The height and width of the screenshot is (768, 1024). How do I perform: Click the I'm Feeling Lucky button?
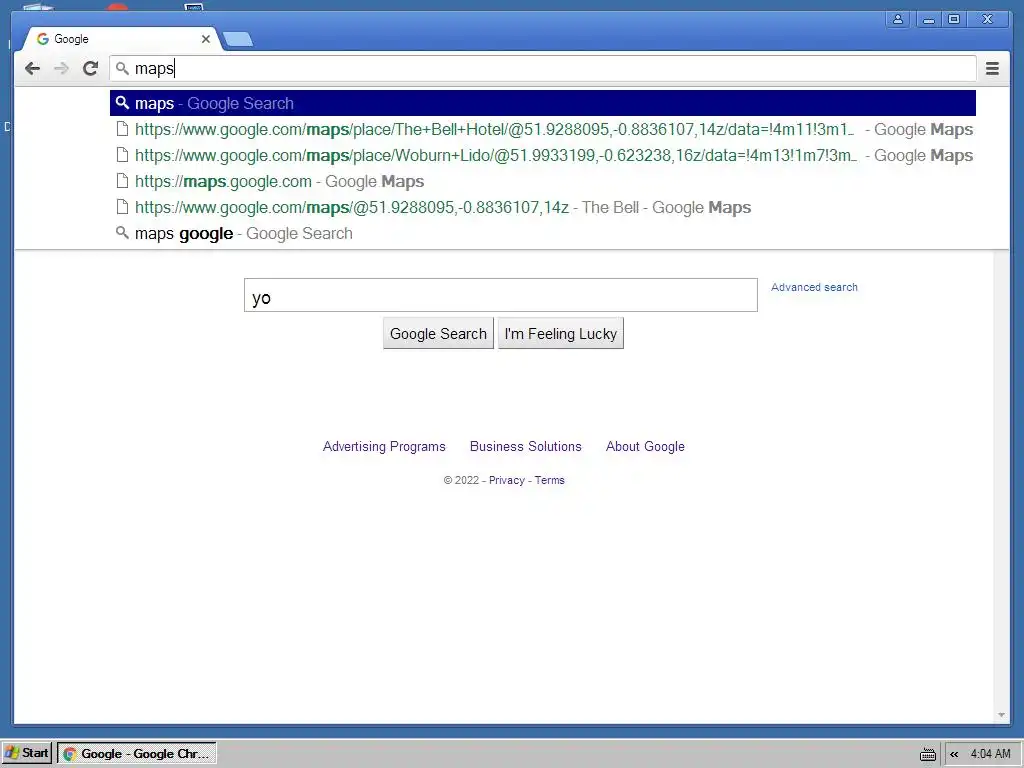click(561, 334)
